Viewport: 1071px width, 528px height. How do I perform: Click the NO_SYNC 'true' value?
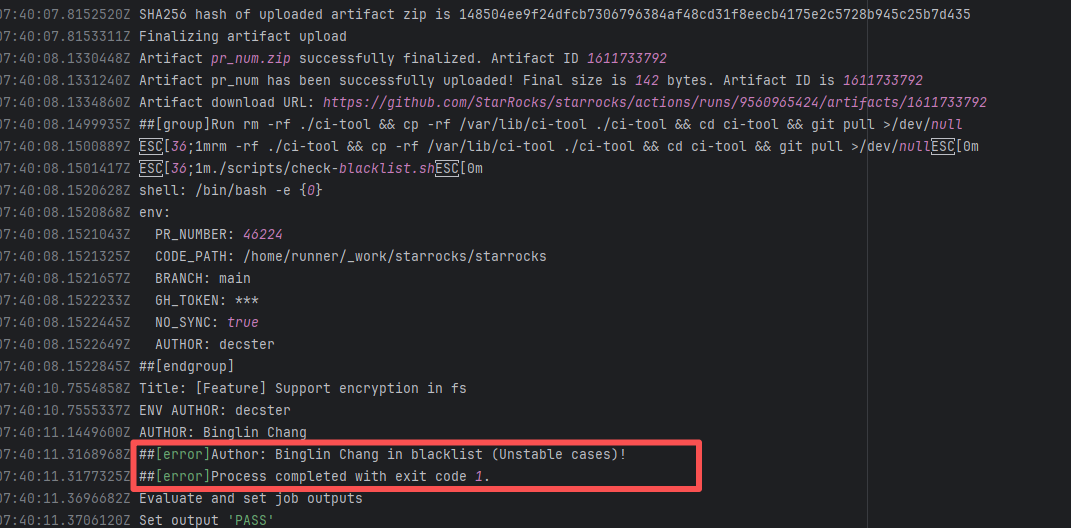coord(243,322)
